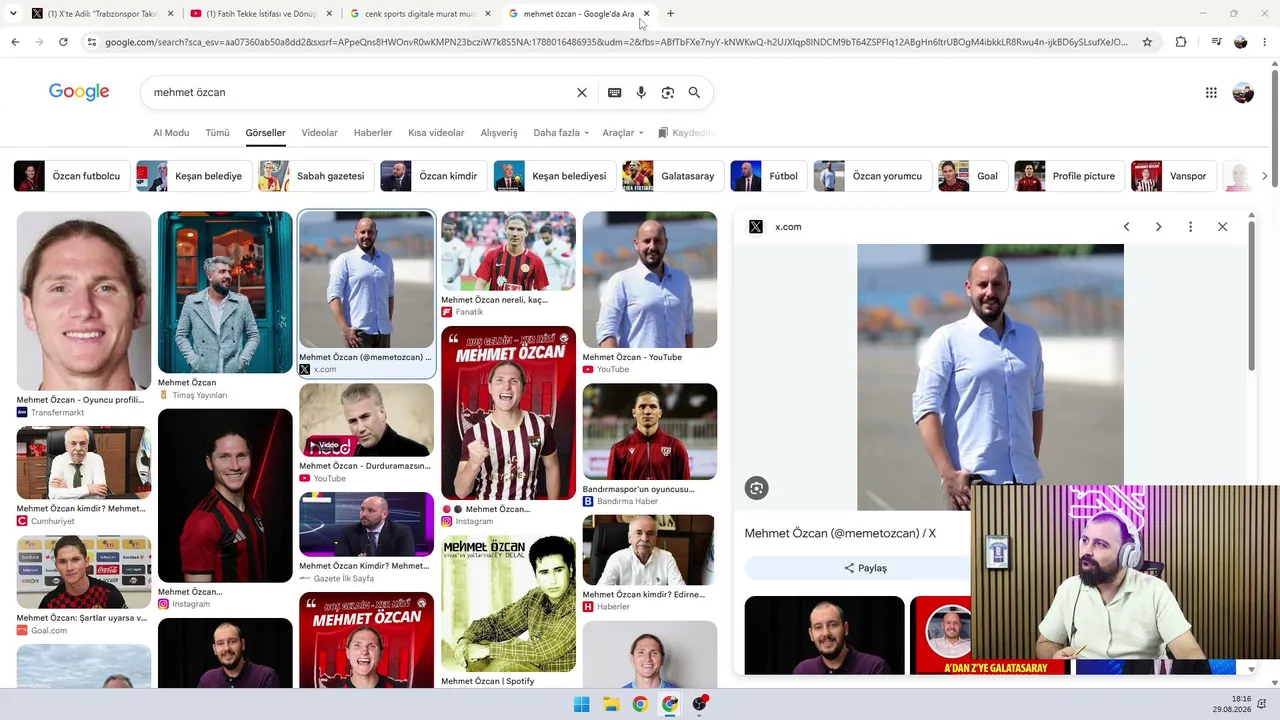Open the Transfermarkt player profile thumbnail
The height and width of the screenshot is (720, 1280).
(x=84, y=301)
